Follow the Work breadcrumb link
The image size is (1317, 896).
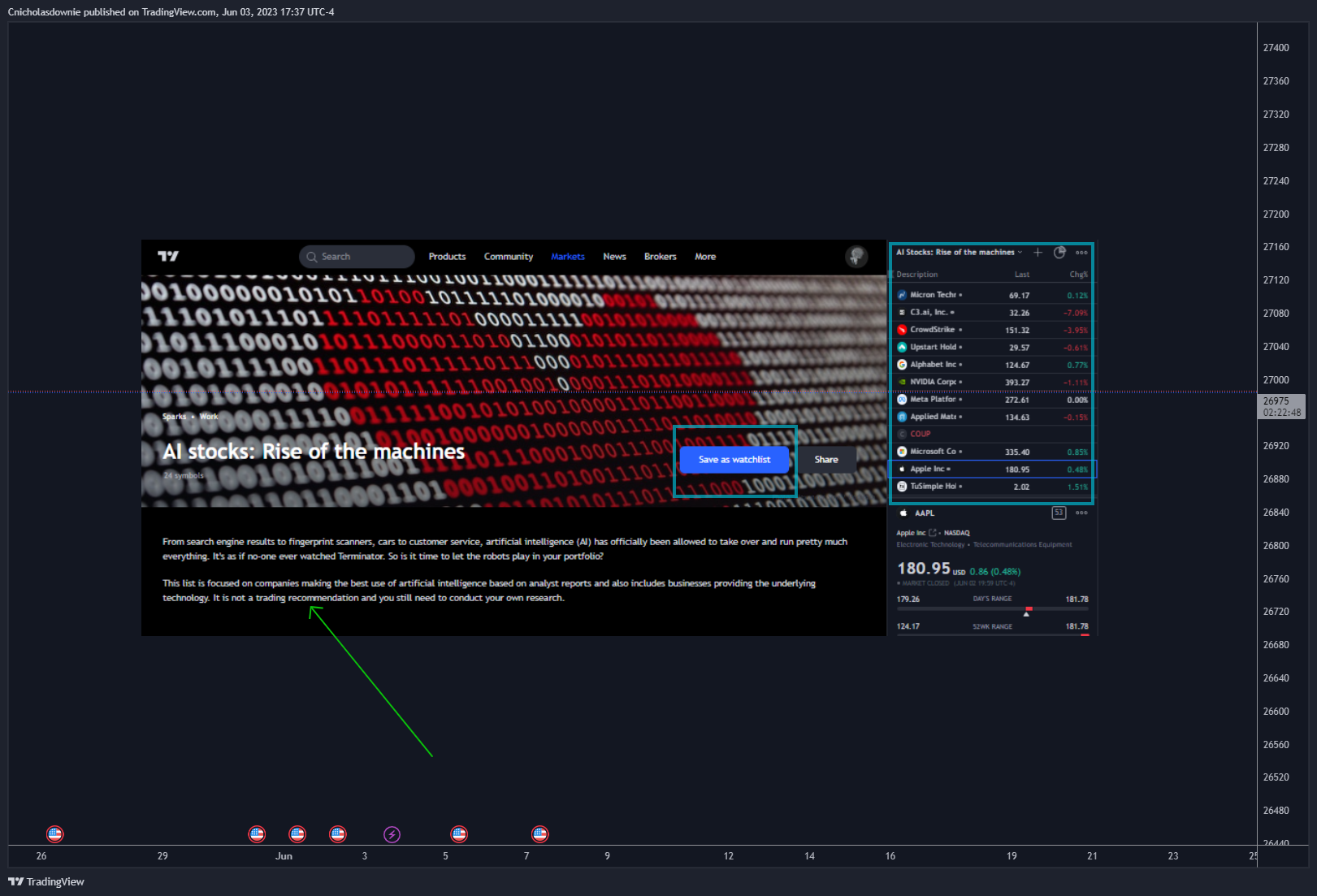pyautogui.click(x=209, y=417)
